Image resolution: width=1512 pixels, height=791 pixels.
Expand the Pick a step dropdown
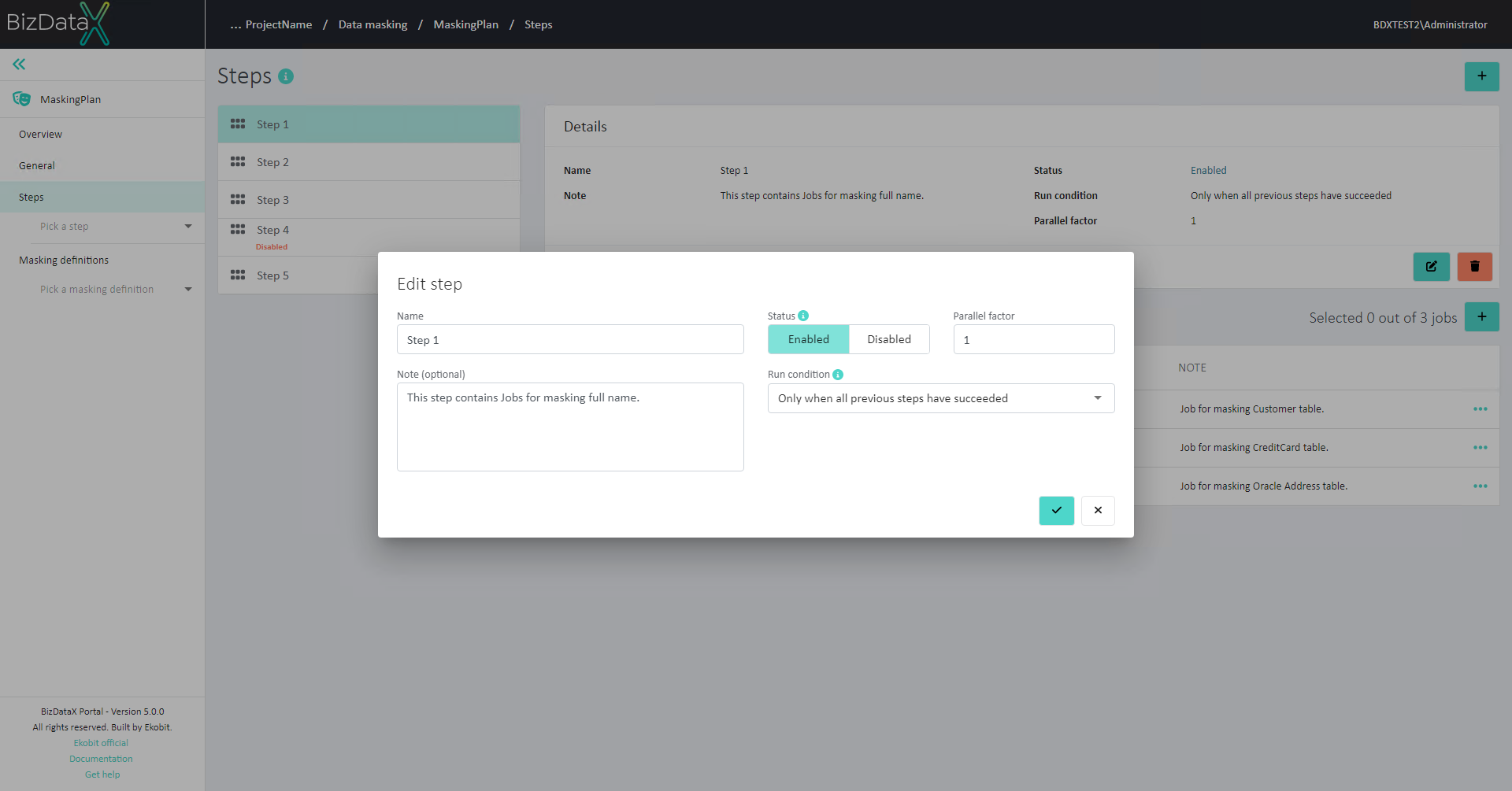[116, 227]
